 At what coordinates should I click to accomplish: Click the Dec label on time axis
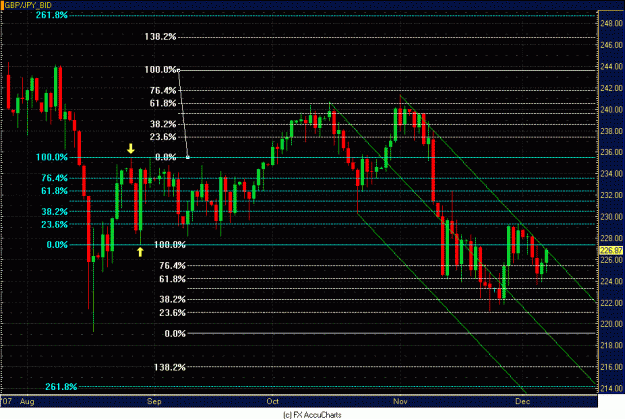tap(523, 401)
